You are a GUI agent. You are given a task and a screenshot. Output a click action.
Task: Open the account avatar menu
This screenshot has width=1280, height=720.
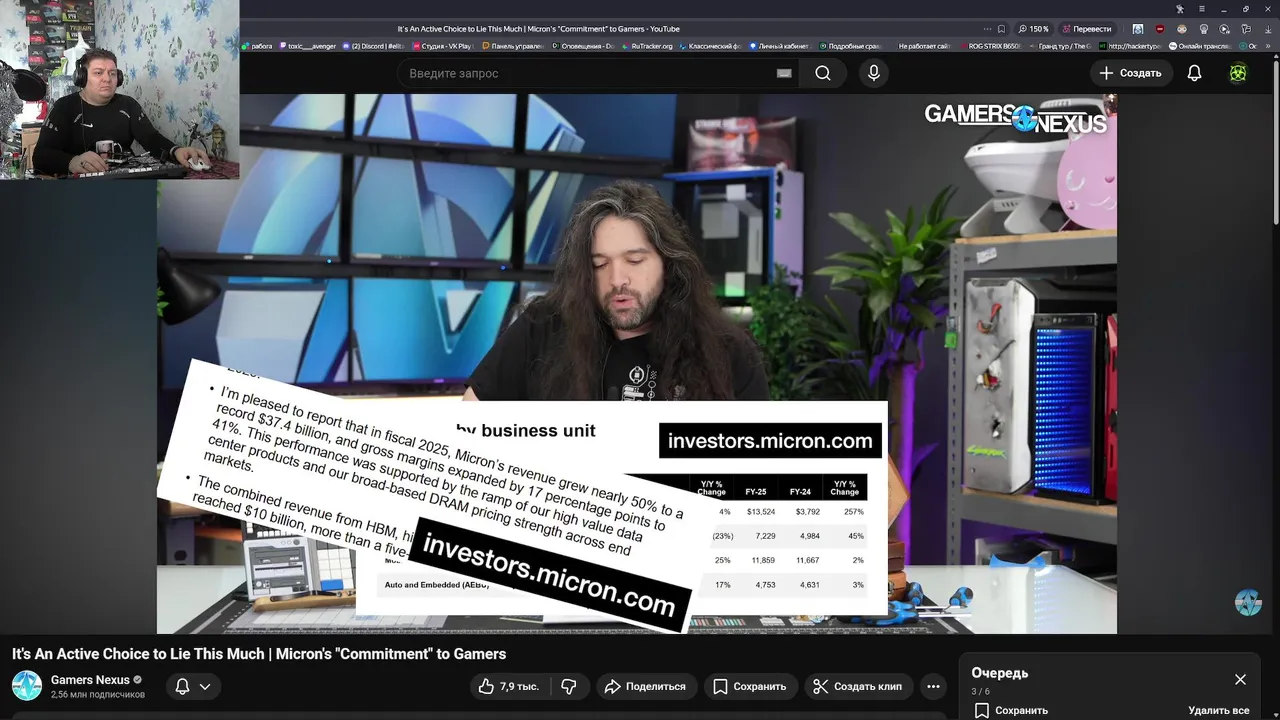click(1238, 73)
